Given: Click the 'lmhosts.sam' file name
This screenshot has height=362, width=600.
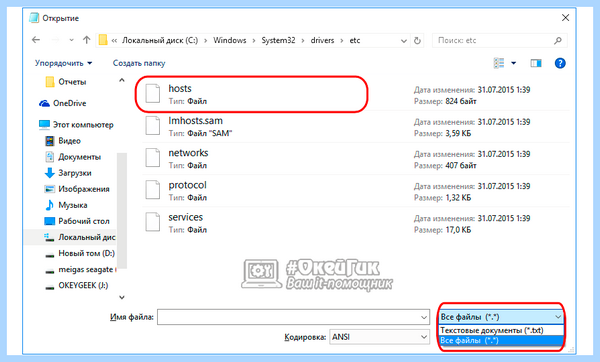Looking at the screenshot, I should (x=196, y=121).
